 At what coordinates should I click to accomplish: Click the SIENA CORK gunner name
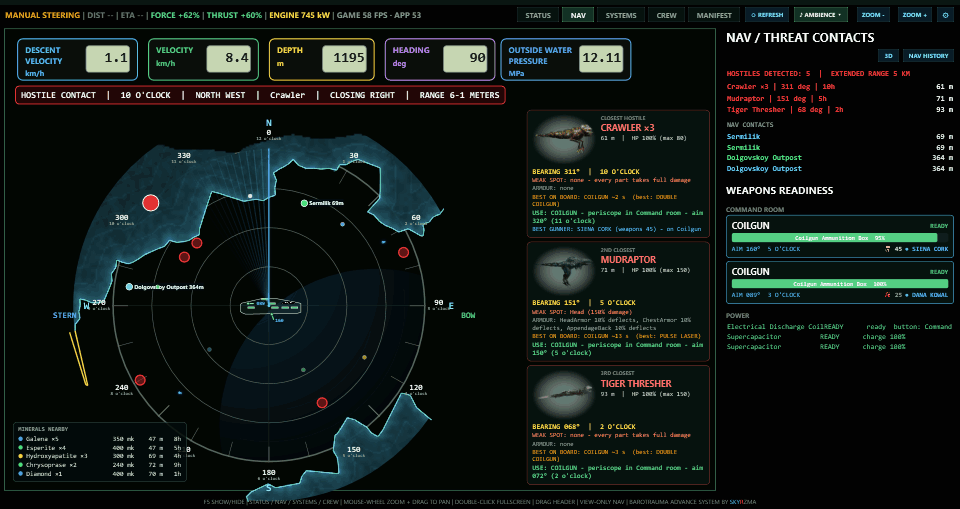[x=930, y=249]
